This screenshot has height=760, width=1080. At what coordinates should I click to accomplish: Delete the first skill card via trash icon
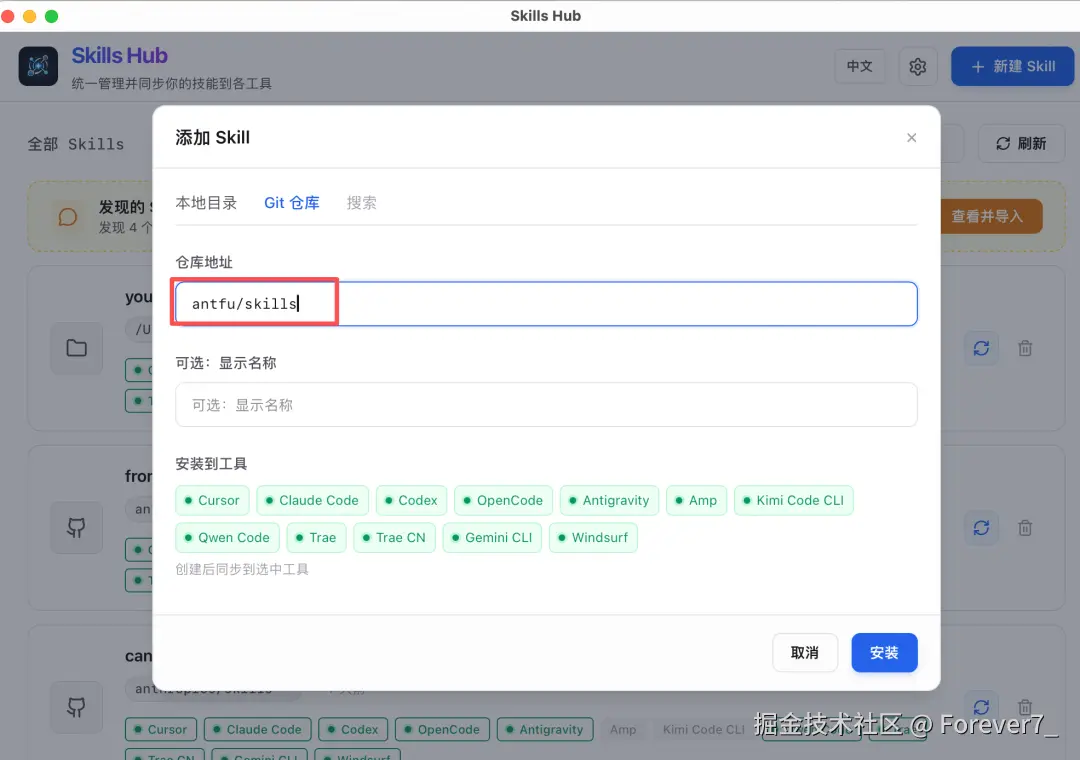(x=1025, y=348)
